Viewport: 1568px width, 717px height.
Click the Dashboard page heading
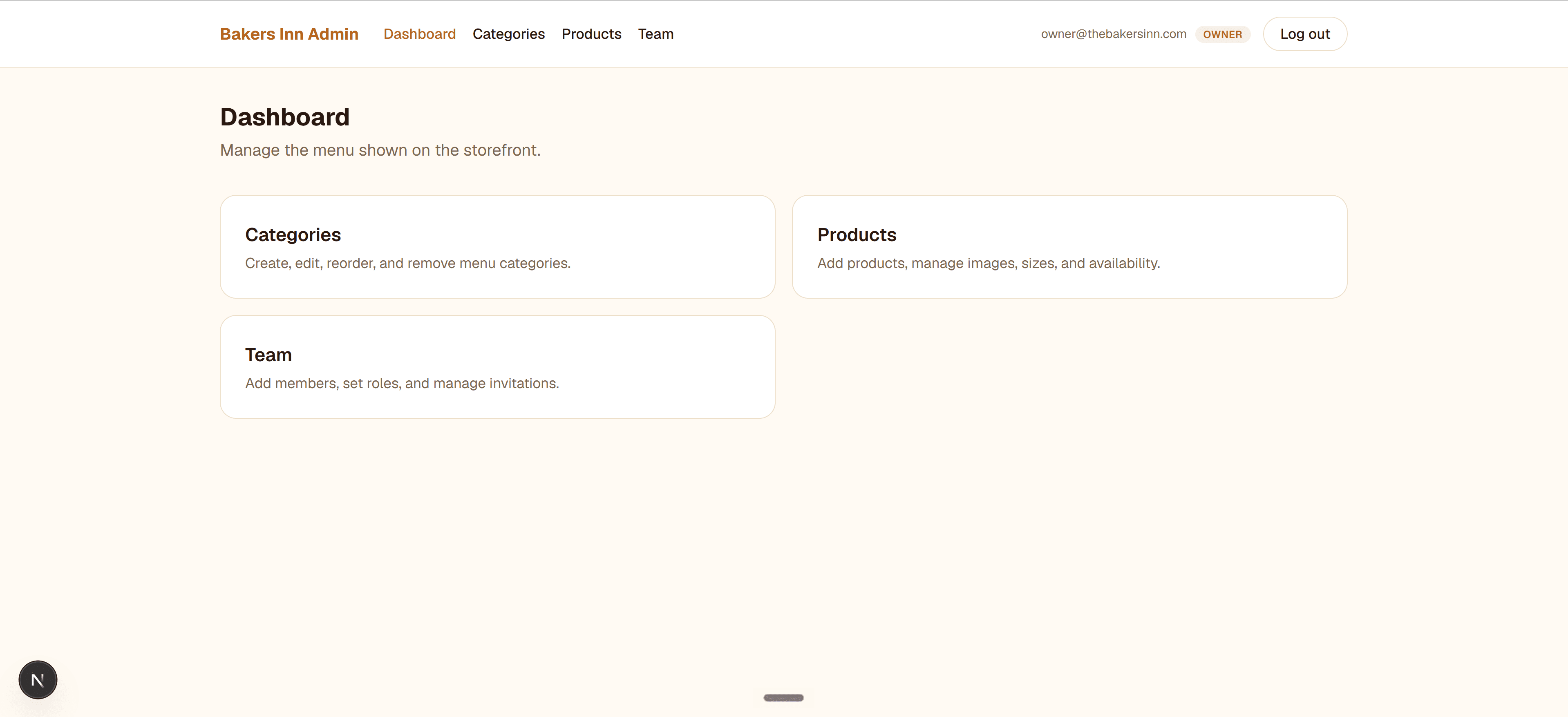(285, 117)
